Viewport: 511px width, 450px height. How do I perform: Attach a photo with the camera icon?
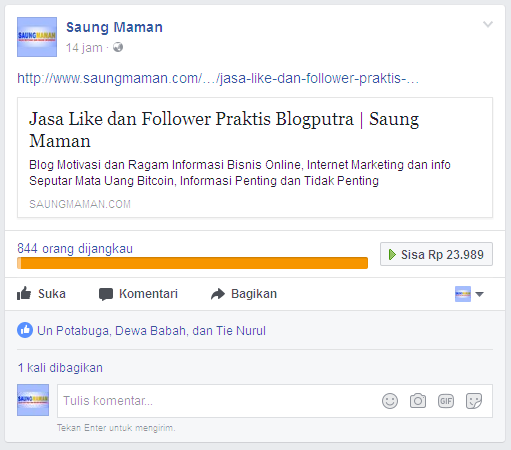point(418,401)
